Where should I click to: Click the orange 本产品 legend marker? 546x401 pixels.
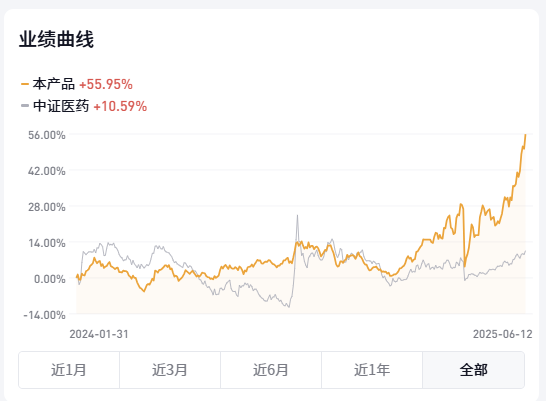[25, 84]
